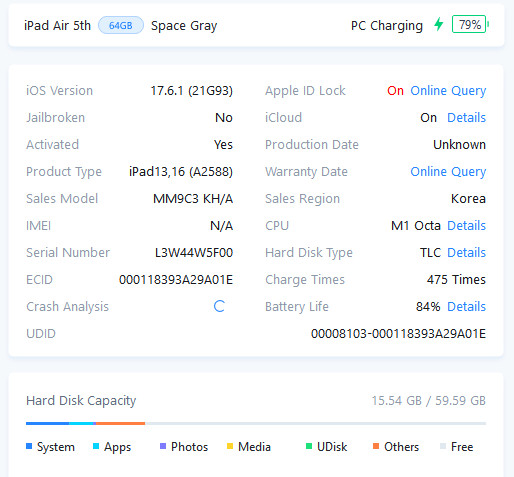Click the 79% battery indicator
514x477 pixels.
point(470,24)
